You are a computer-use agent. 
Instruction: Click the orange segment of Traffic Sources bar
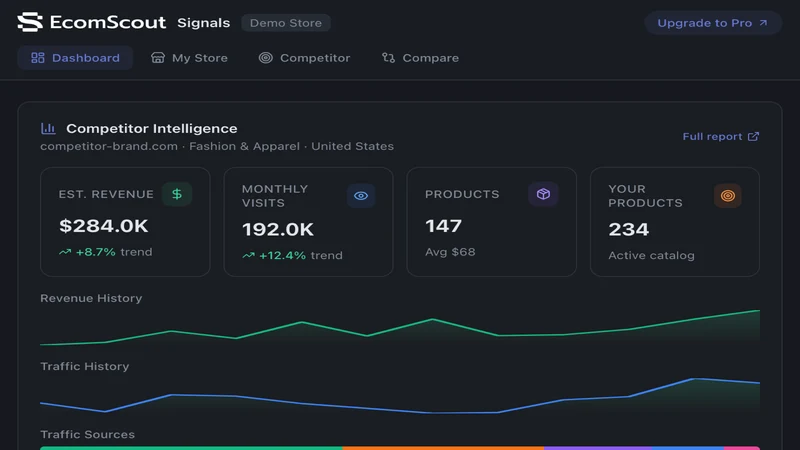[443, 448]
